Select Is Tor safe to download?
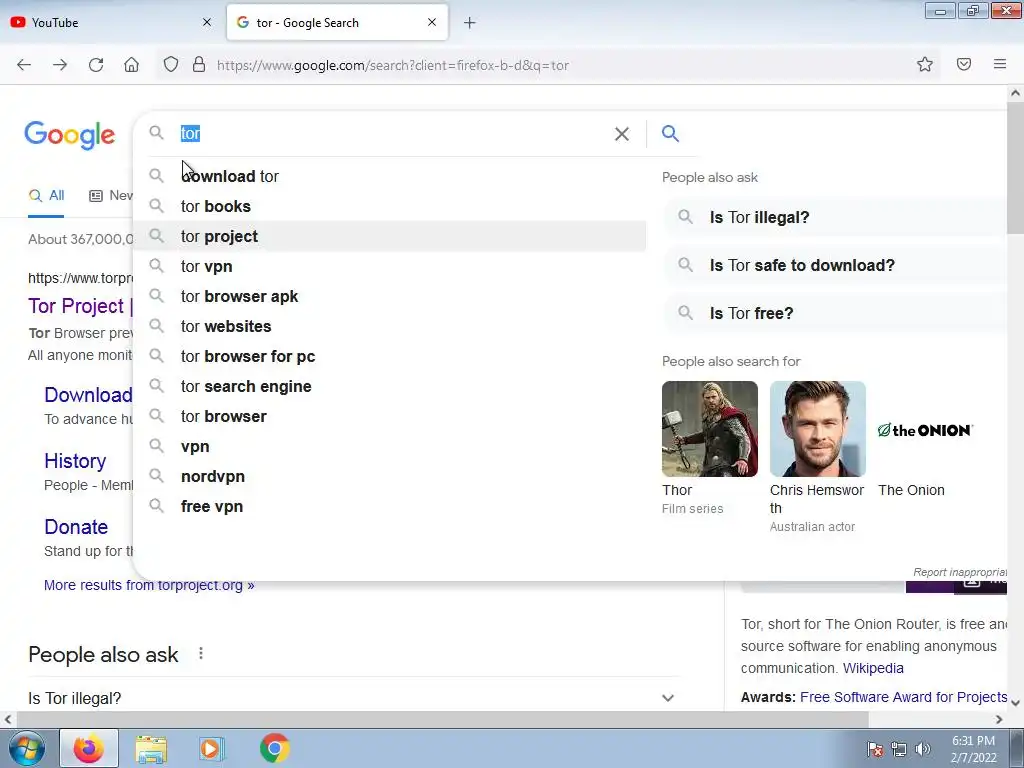The height and width of the screenshot is (768, 1024). tap(836, 265)
